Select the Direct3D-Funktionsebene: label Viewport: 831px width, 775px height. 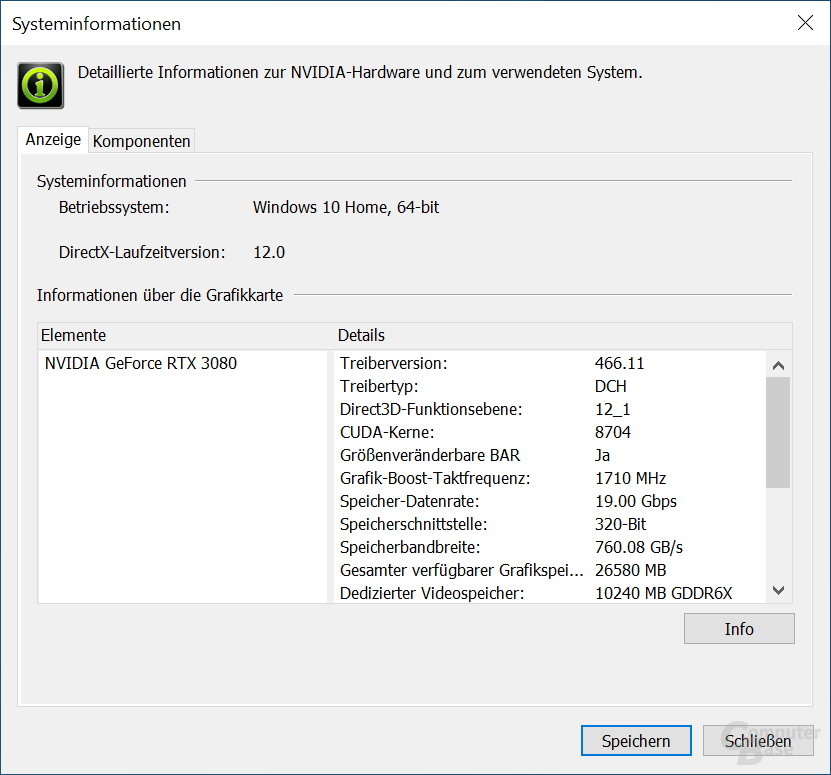[x=431, y=409]
